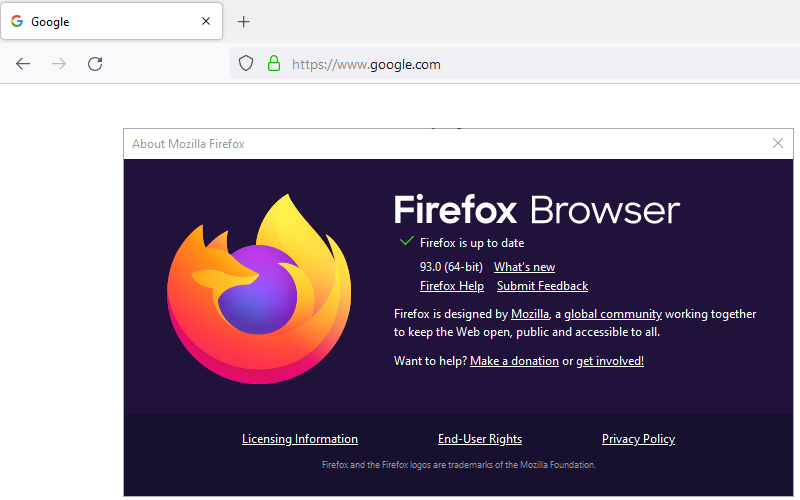Close the Google tab
800x500 pixels.
point(206,21)
